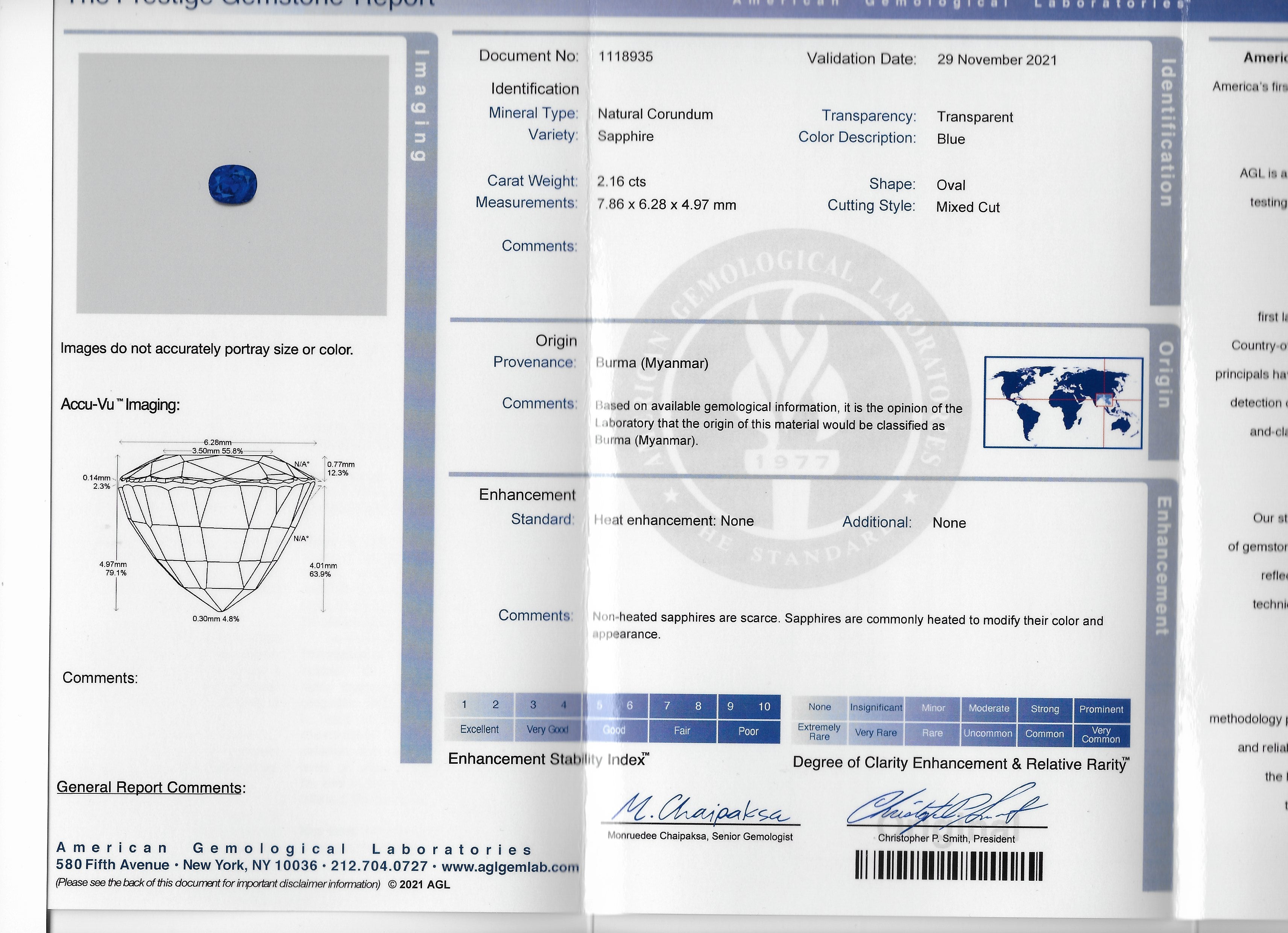
Task: Click the 6.28mm width dimension label
Action: [217, 442]
